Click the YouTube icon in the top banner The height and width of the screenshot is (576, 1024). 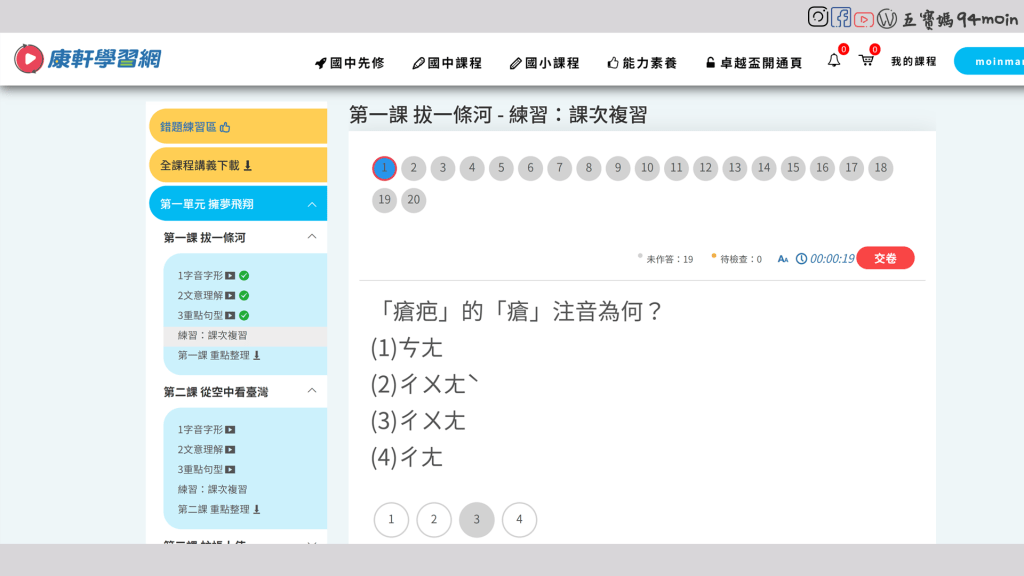[x=864, y=18]
